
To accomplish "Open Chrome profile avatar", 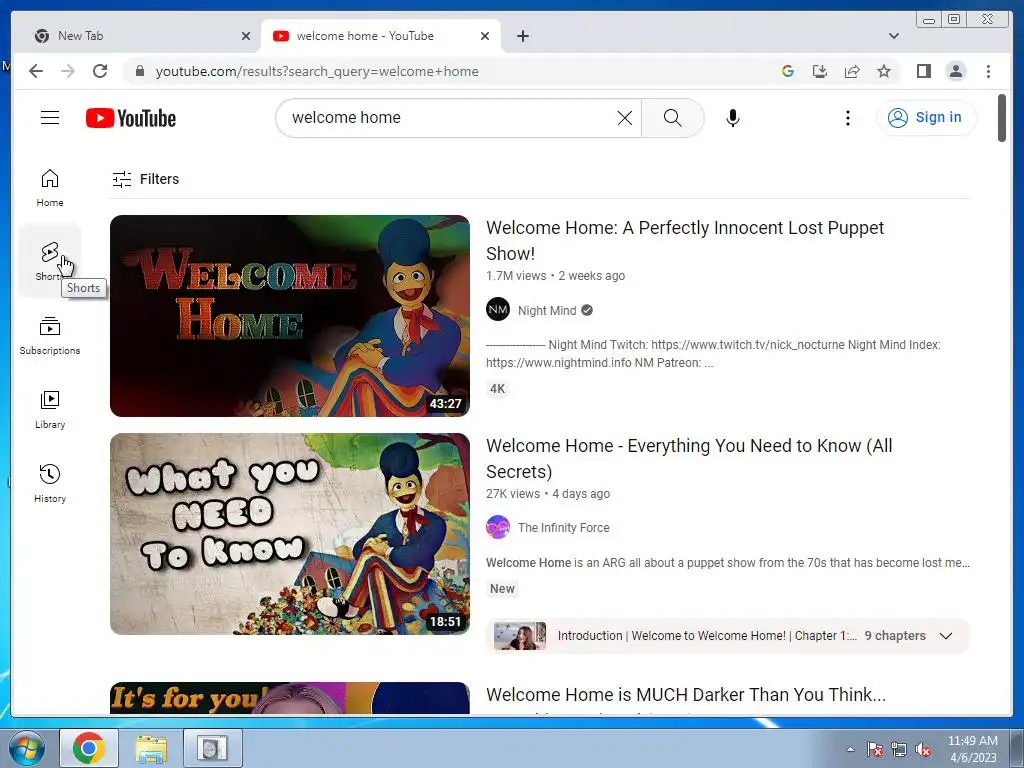I will point(955,71).
